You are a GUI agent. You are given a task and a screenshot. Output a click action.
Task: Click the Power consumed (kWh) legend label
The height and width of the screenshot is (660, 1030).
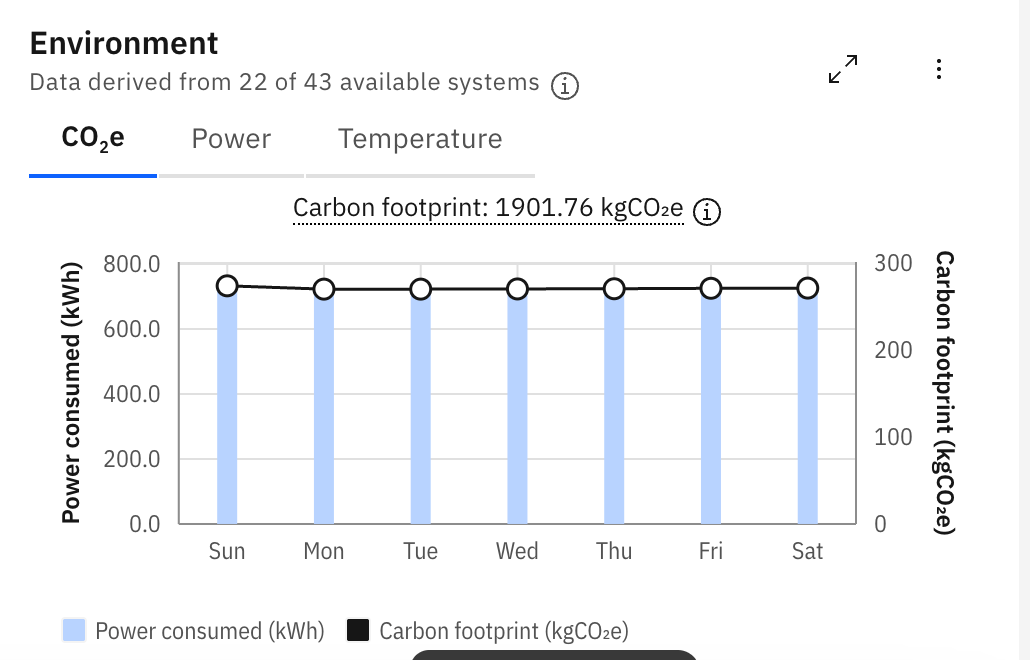pyautogui.click(x=210, y=631)
